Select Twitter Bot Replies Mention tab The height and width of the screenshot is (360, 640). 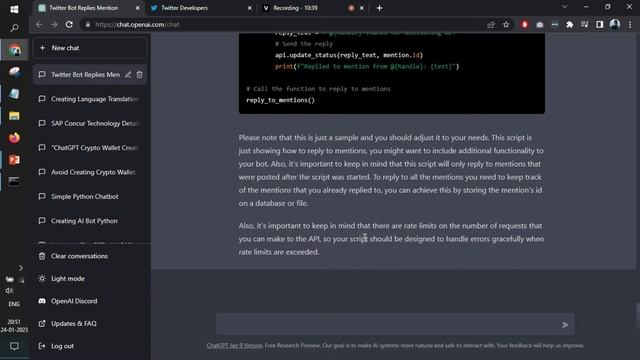[88, 8]
